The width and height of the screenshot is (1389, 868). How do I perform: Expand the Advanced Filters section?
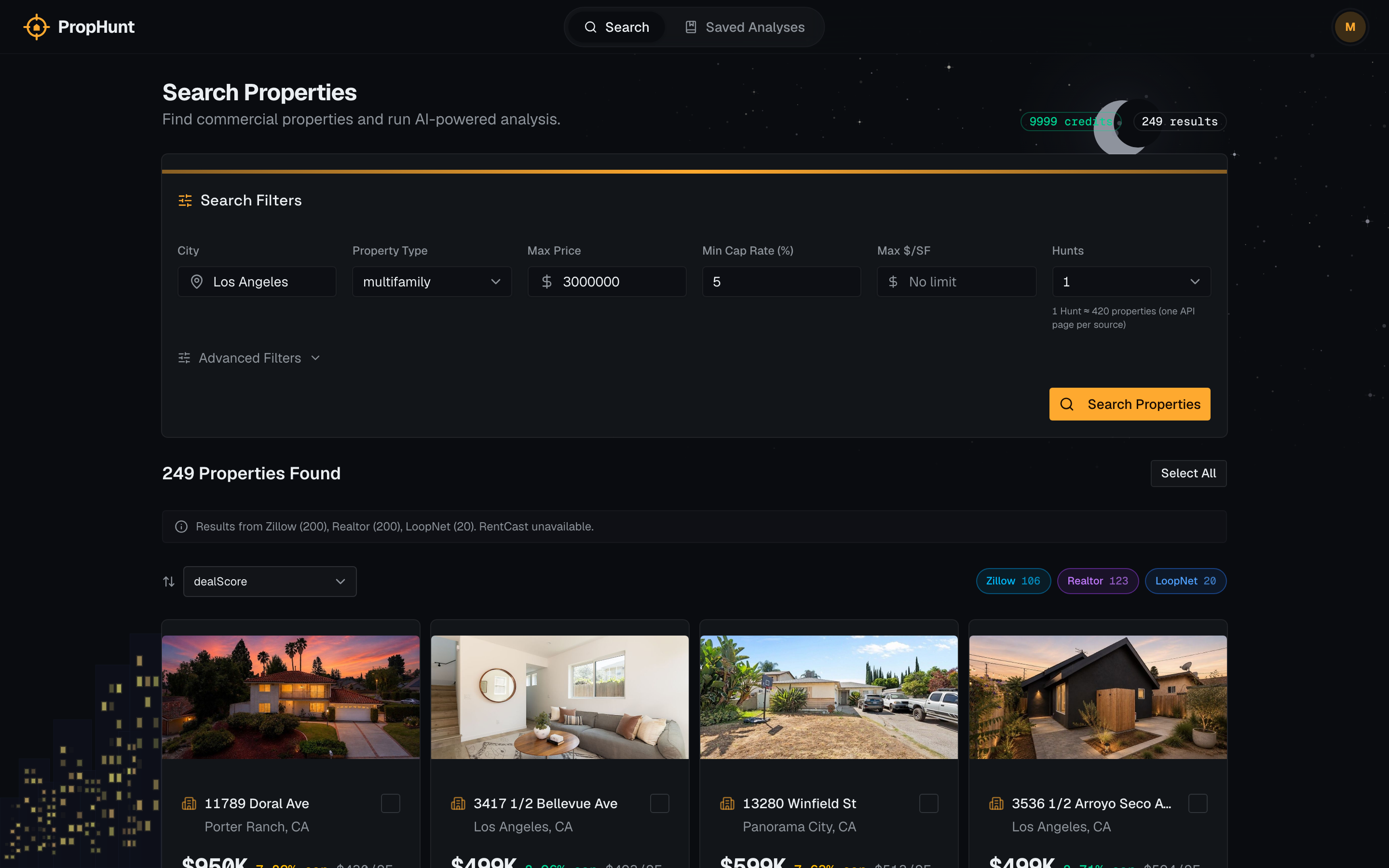249,358
